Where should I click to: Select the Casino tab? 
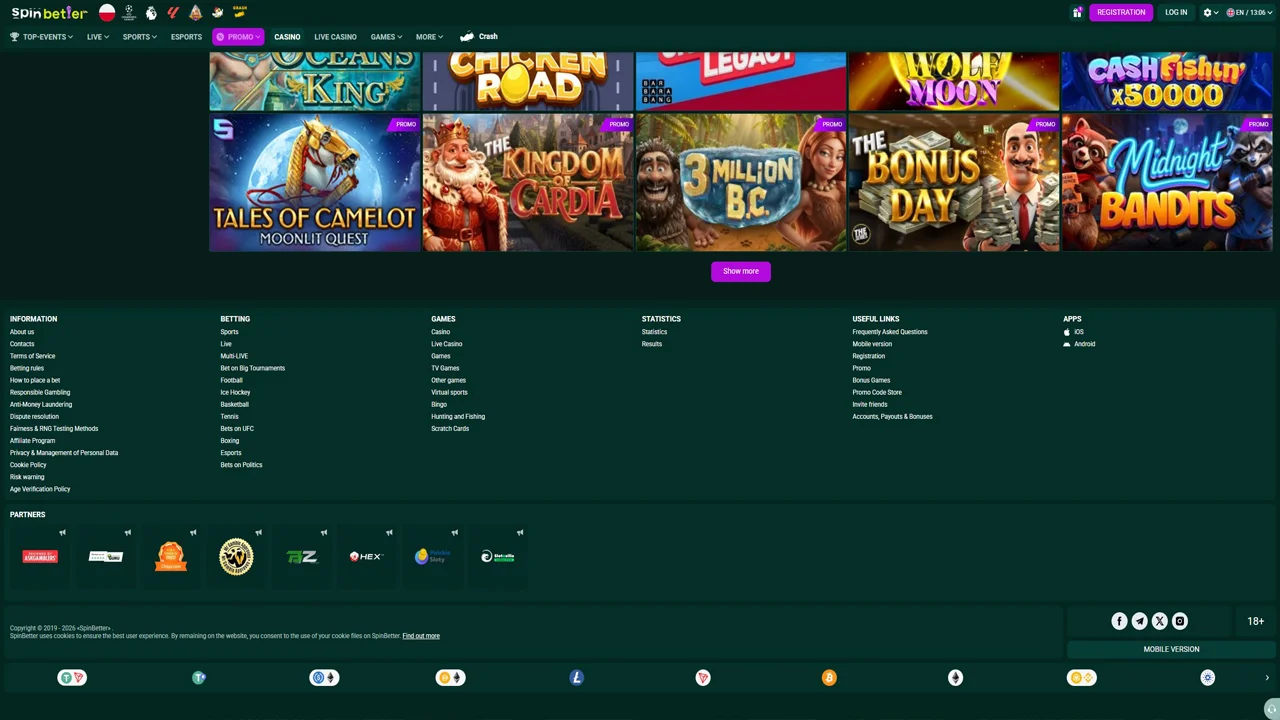tap(287, 37)
